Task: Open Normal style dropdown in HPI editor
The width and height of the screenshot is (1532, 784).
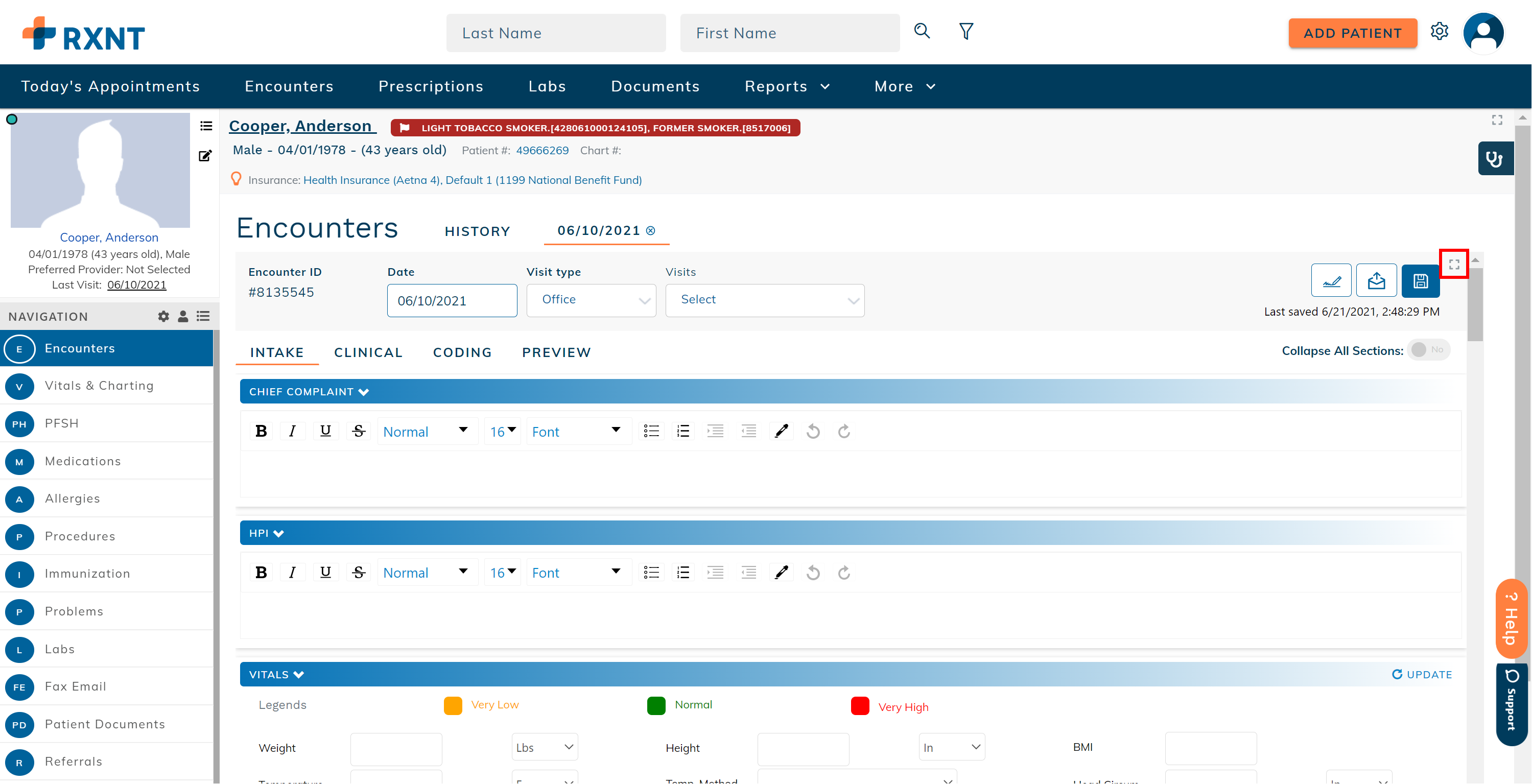Action: click(427, 573)
